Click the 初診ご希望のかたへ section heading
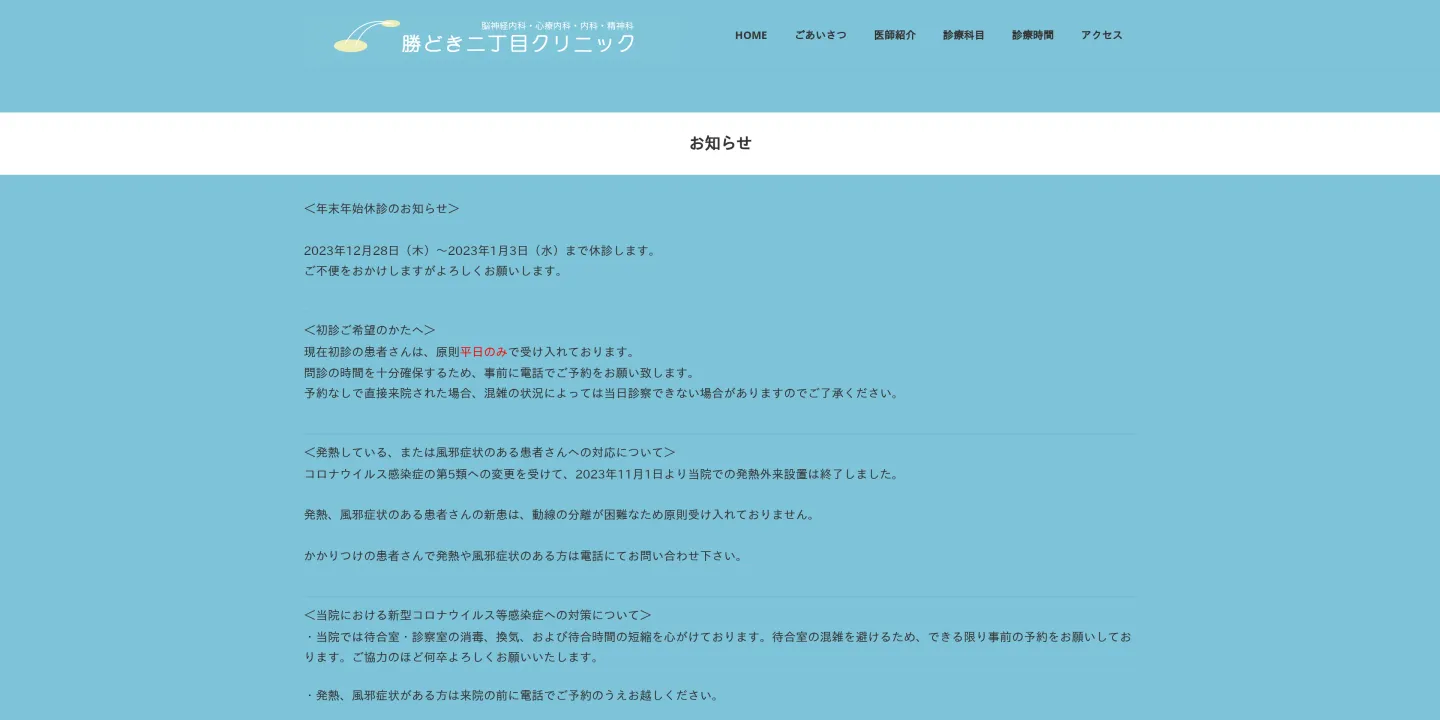 point(368,329)
